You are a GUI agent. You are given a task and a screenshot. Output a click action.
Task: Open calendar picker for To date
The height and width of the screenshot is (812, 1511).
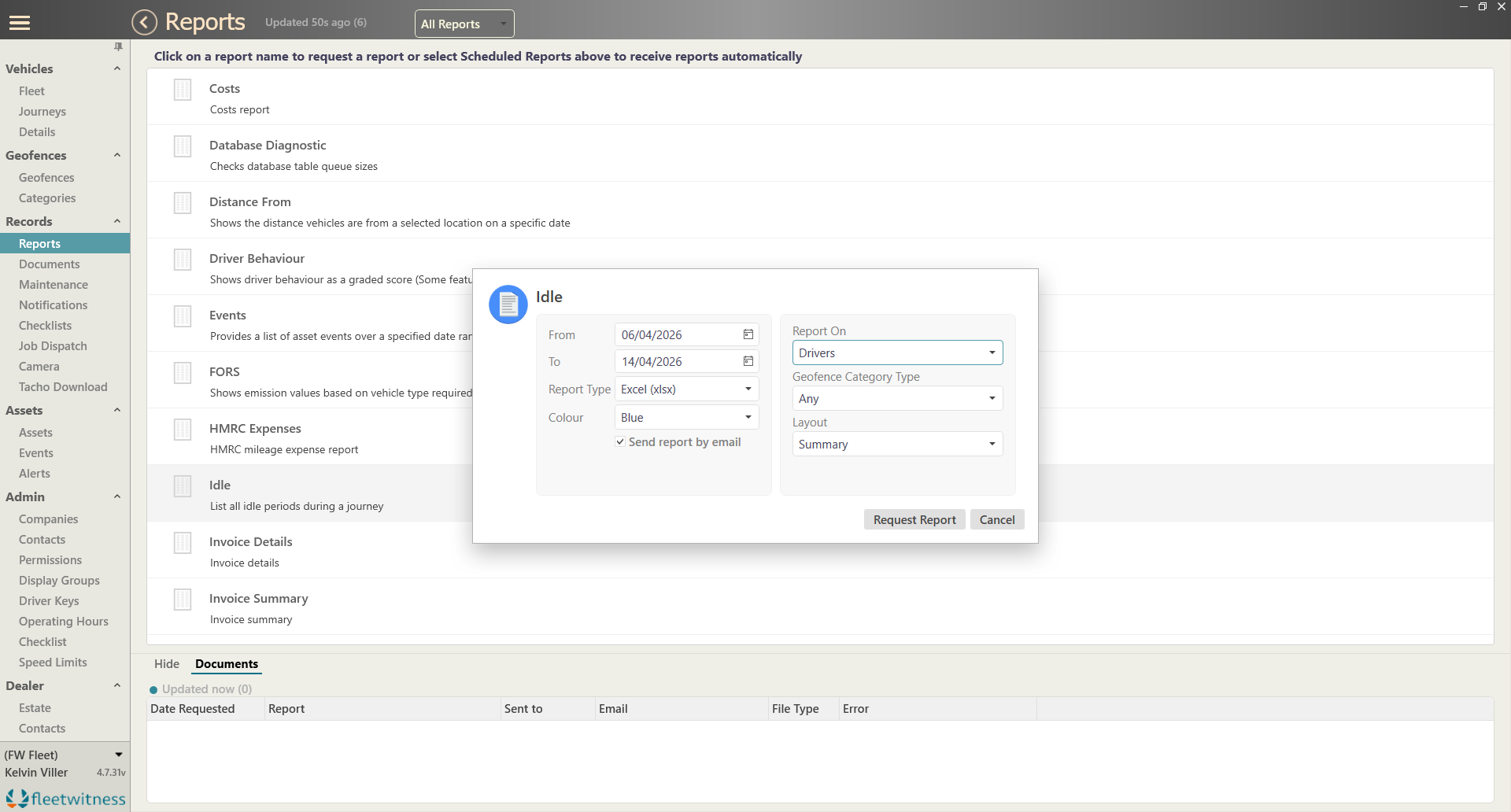coord(748,361)
